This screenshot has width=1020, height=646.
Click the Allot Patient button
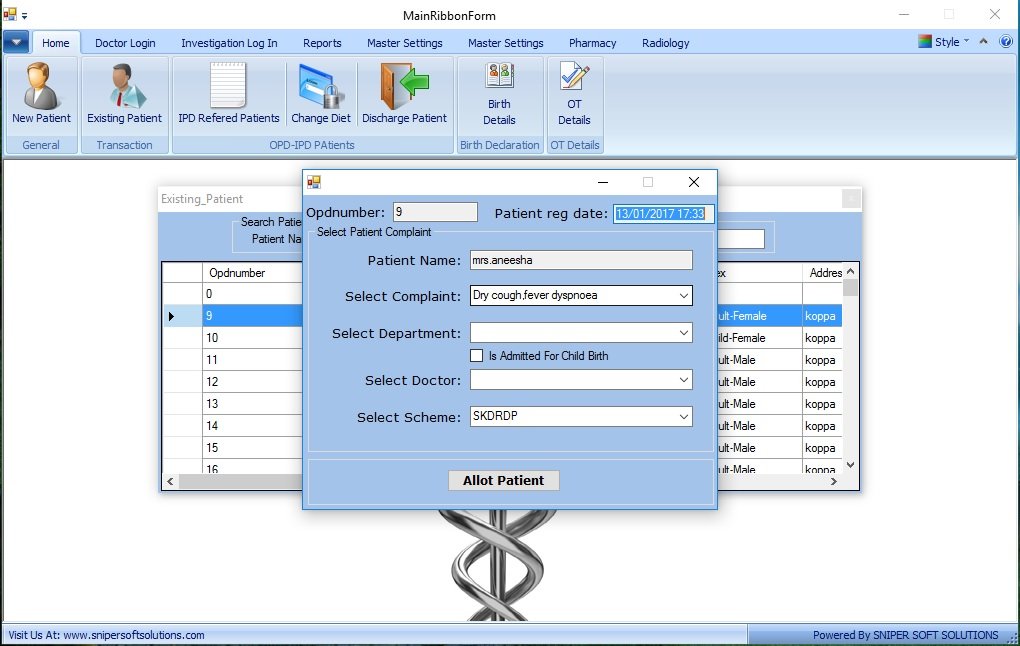coord(503,481)
